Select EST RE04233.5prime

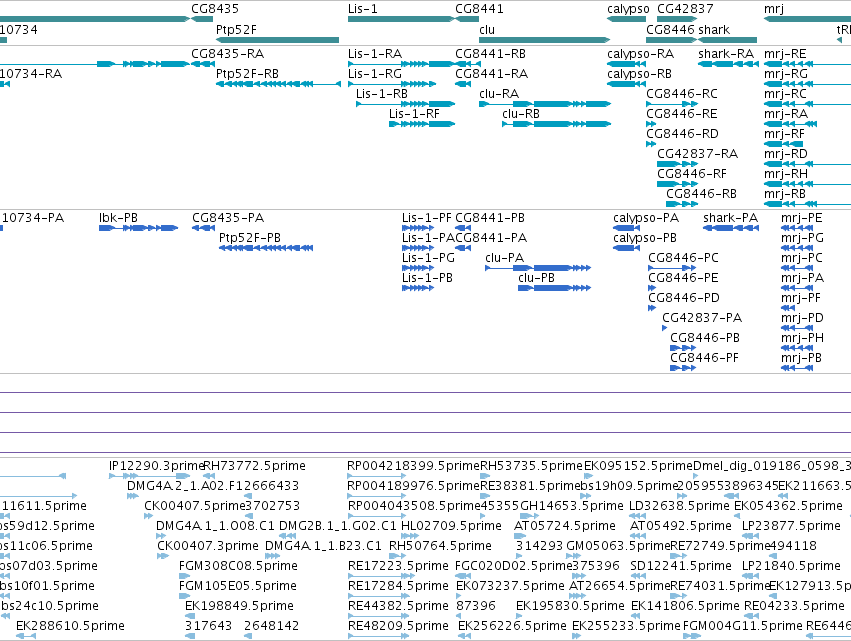pos(794,607)
